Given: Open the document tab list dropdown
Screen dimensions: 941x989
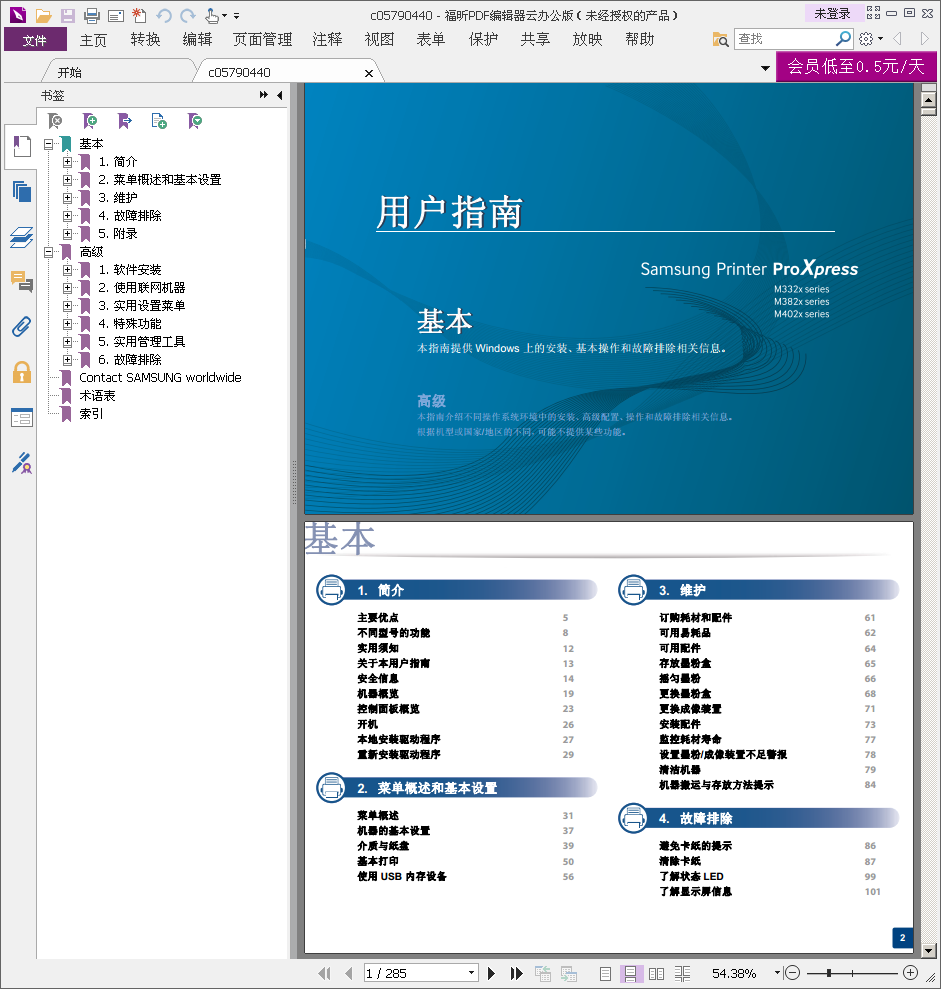Looking at the screenshot, I should (765, 68).
